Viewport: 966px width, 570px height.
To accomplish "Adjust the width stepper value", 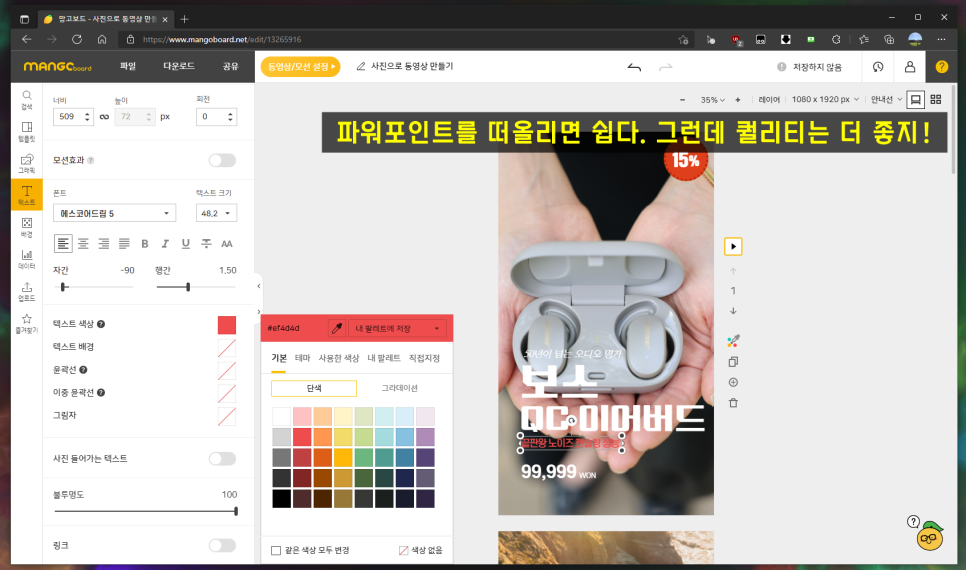I will [87, 116].
